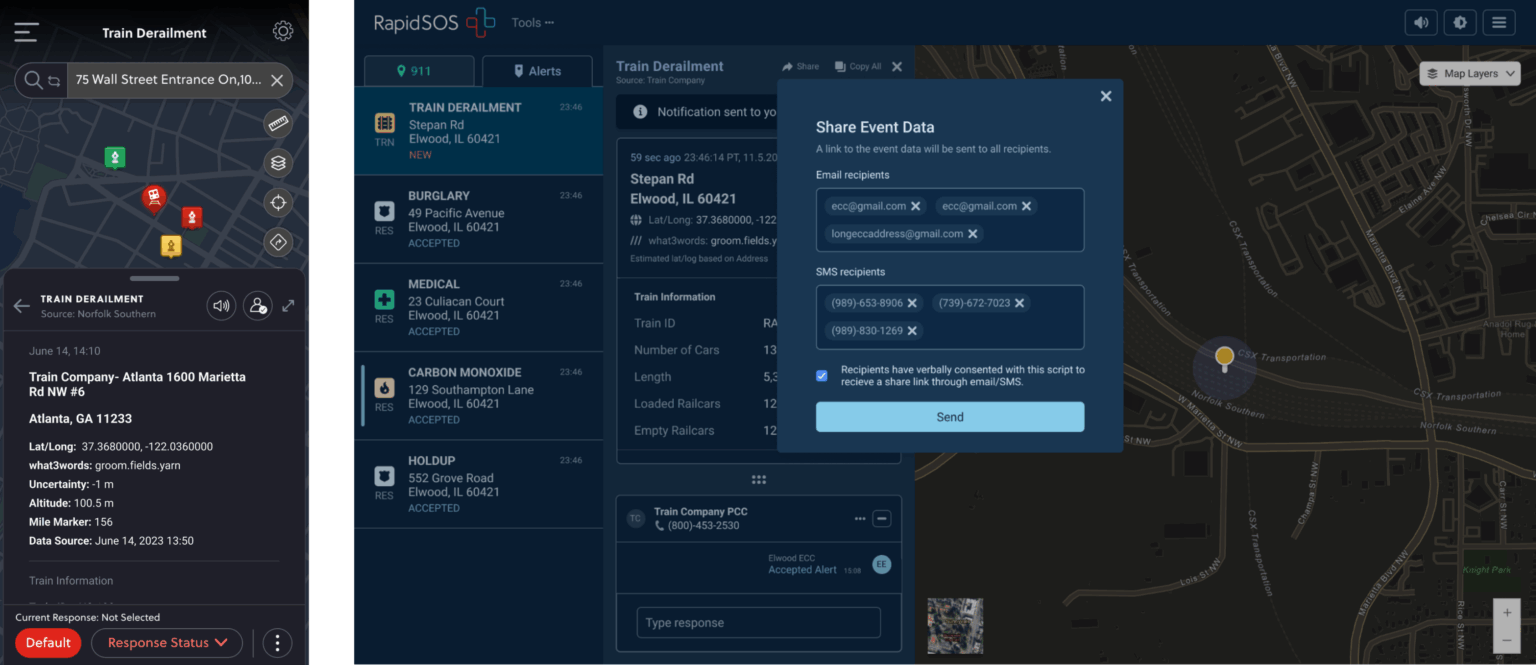Viewport: 1536px width, 665px height.
Task: Toggle the verbal consent checkbox
Action: (822, 376)
